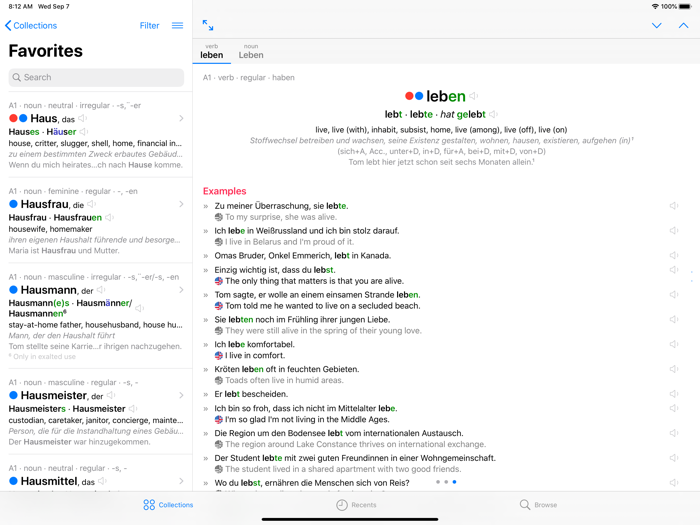Play audio for 'Der Student lebte' example
The width and height of the screenshot is (700, 525).
[674, 458]
